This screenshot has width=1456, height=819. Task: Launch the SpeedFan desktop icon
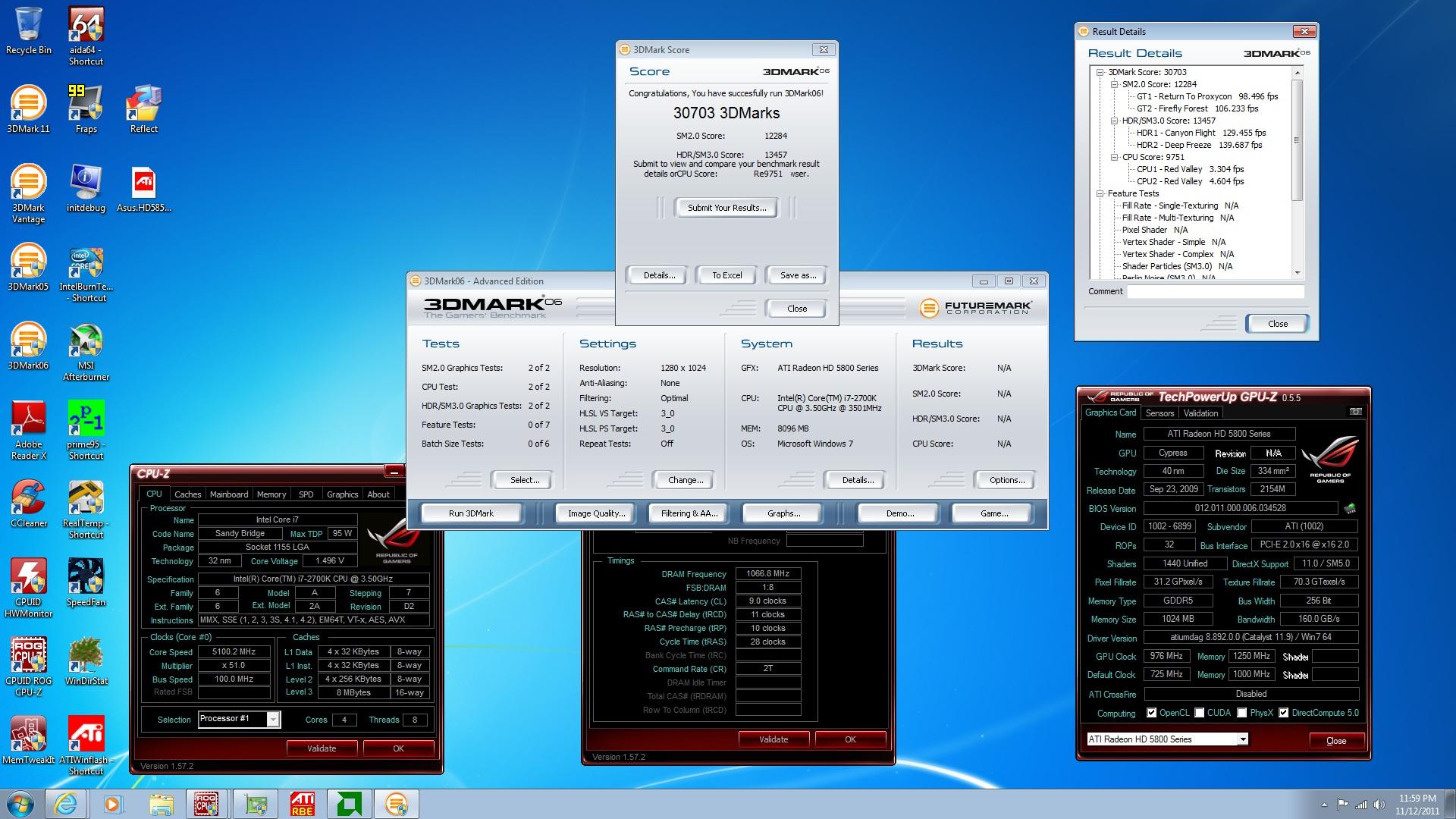pyautogui.click(x=86, y=582)
